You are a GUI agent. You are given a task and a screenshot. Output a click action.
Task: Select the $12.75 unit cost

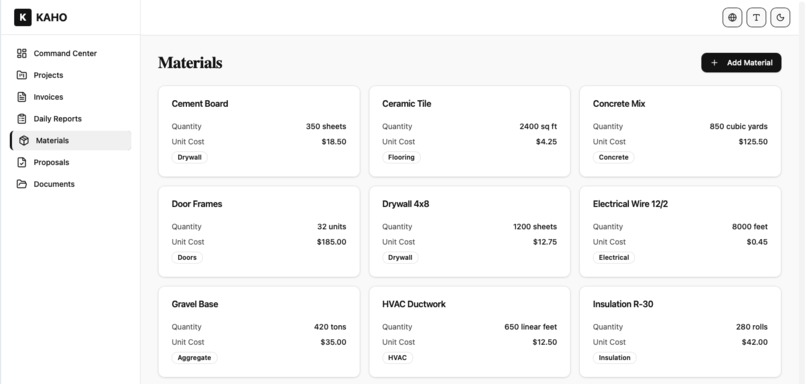pyautogui.click(x=545, y=242)
